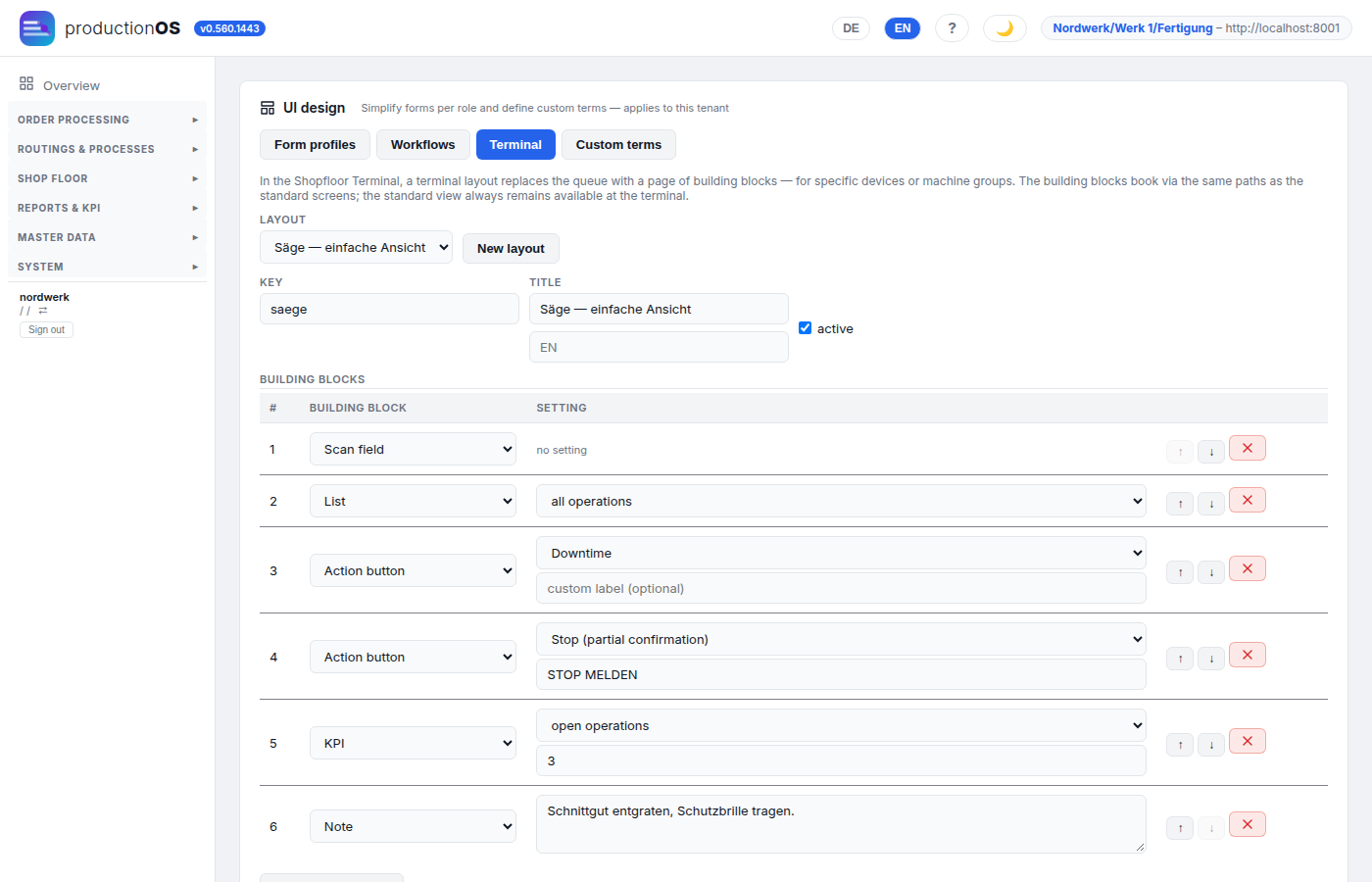The width and height of the screenshot is (1372, 882).
Task: Click the Key input field with saege
Action: 389,309
